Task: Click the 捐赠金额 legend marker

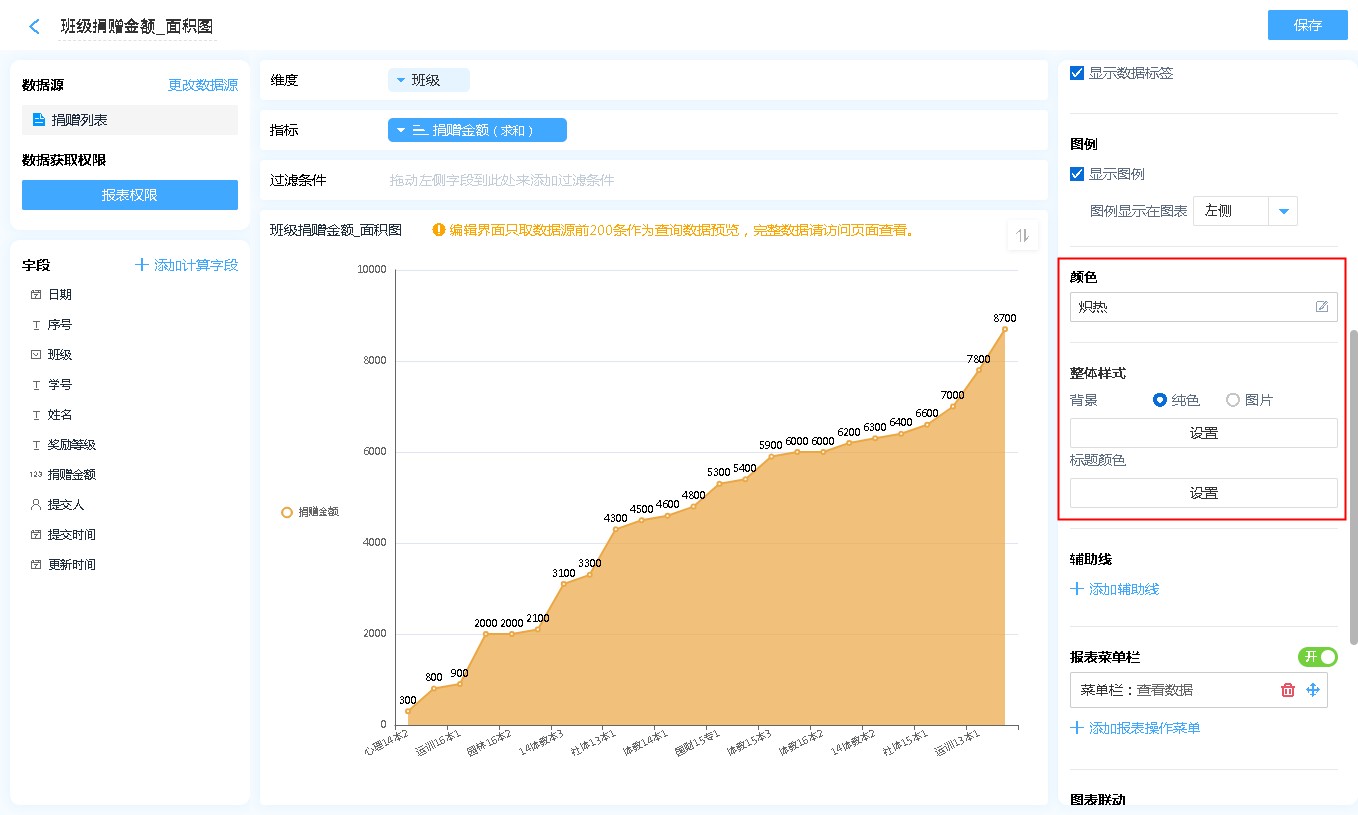Action: [287, 512]
